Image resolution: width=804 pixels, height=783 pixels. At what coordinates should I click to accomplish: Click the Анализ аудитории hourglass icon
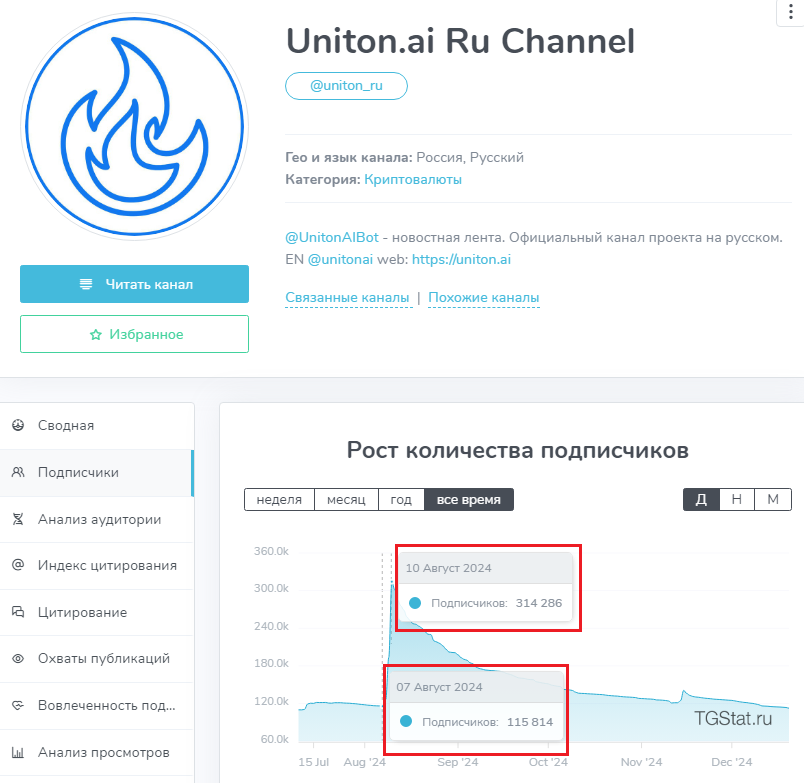point(18,519)
